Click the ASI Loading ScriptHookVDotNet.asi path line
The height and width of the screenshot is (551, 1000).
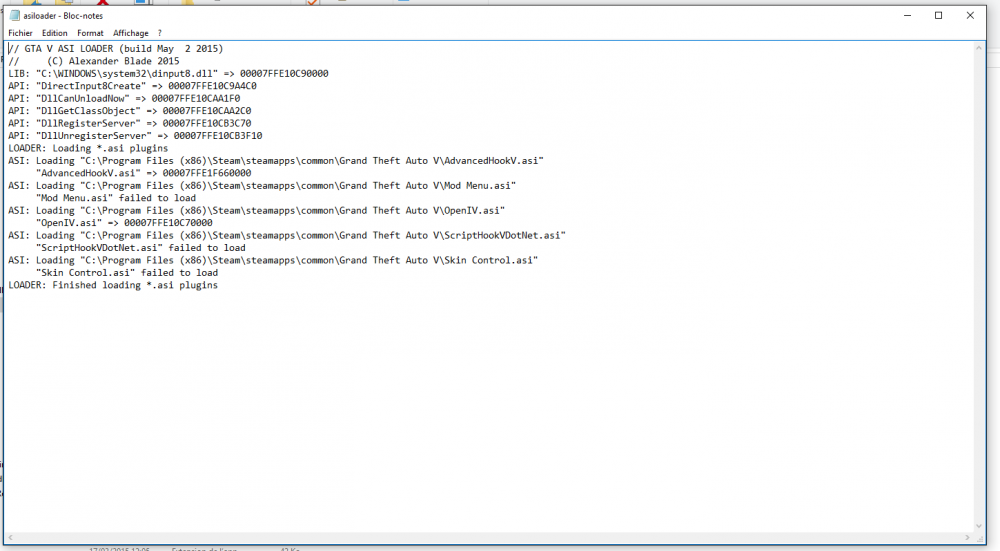pyautogui.click(x=287, y=235)
